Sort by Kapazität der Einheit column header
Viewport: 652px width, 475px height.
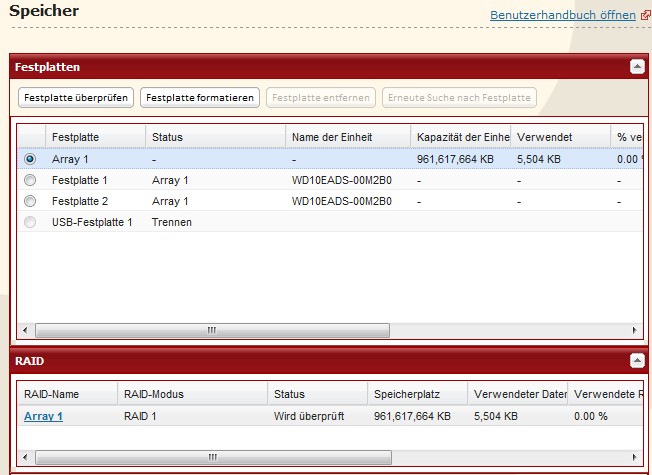[460, 137]
